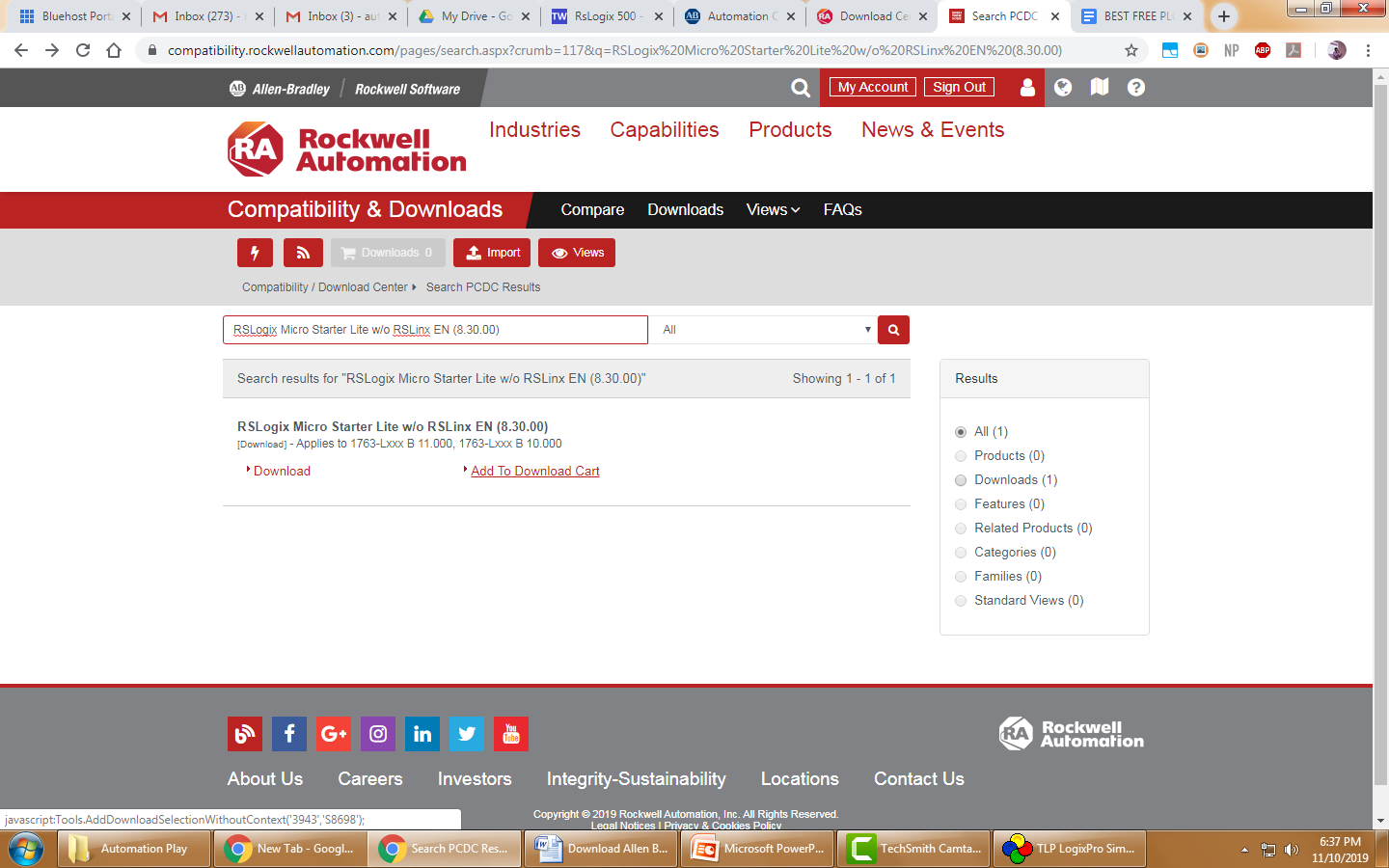Open the Twitter icon in footer
Viewport: 1389px width, 868px height.
coord(467,734)
